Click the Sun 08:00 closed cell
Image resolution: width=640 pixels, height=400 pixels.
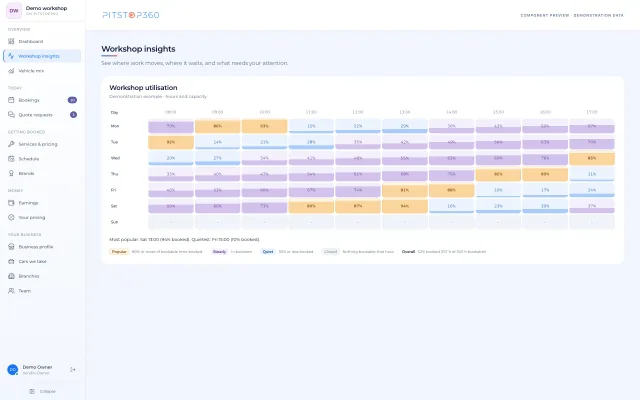[171, 222]
